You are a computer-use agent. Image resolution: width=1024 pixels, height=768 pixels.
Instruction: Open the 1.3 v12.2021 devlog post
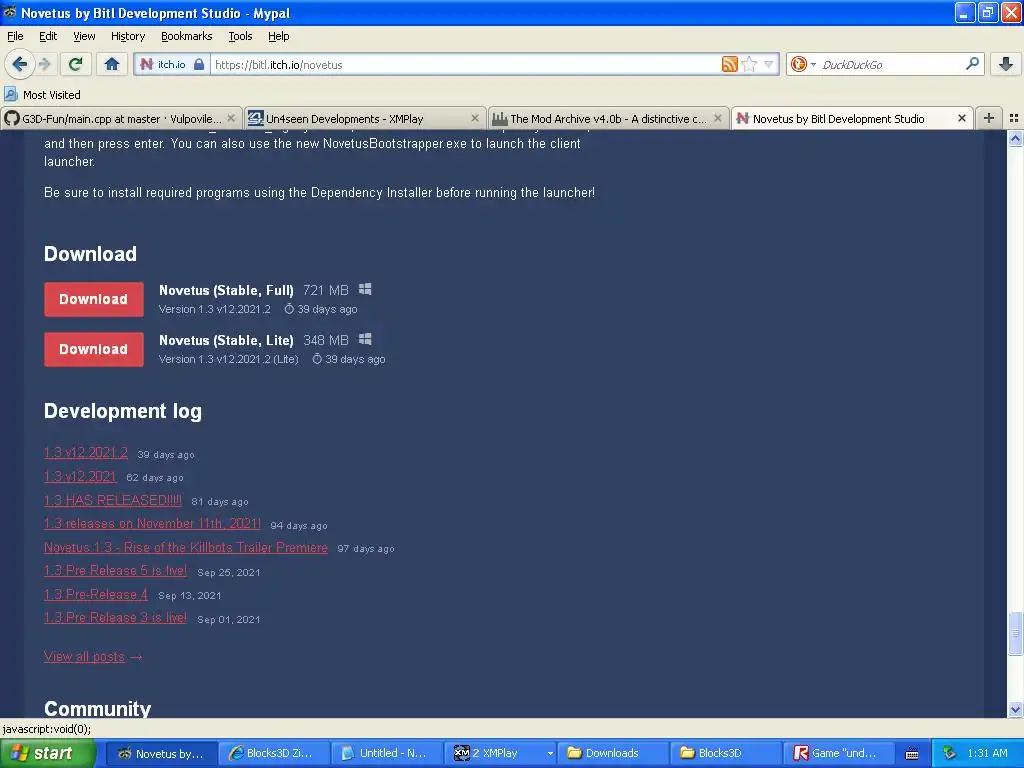[80, 476]
